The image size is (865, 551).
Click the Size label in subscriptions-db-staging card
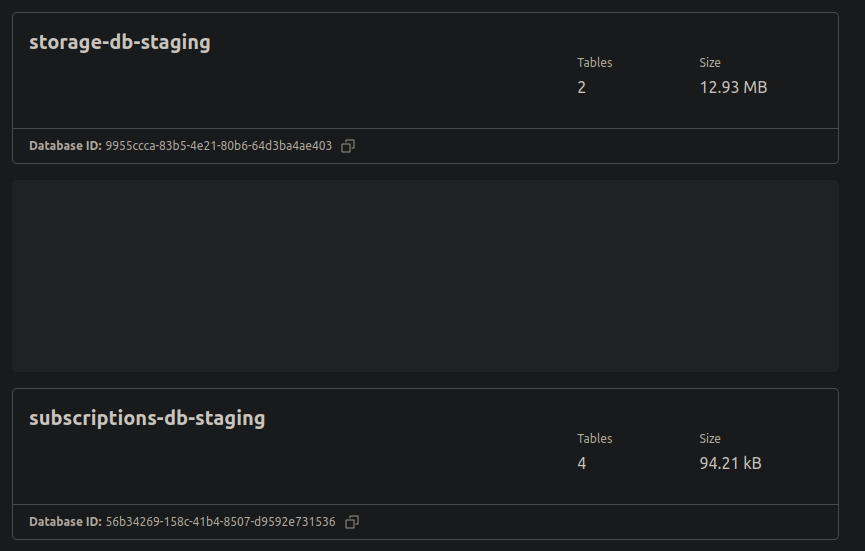(710, 439)
